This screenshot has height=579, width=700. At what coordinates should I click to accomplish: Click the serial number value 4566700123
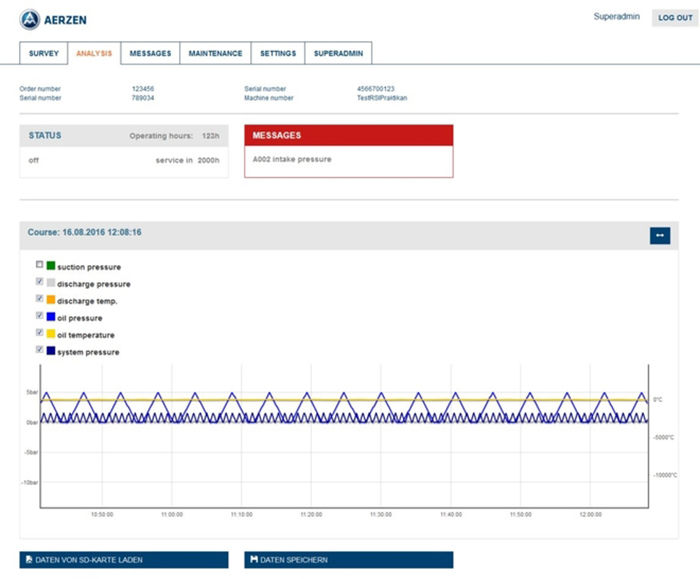click(x=375, y=89)
